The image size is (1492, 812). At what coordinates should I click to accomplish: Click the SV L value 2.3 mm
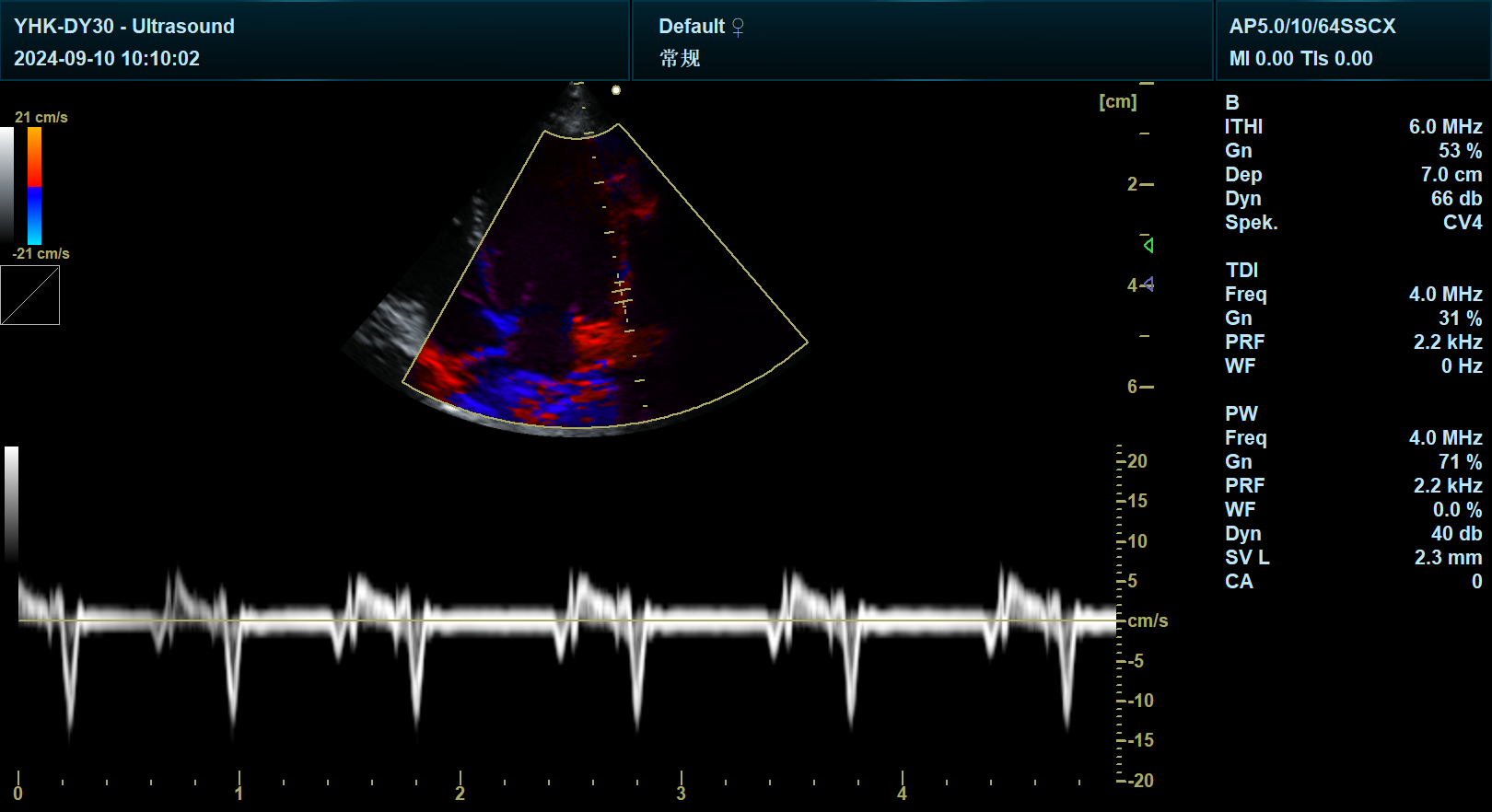click(1448, 557)
